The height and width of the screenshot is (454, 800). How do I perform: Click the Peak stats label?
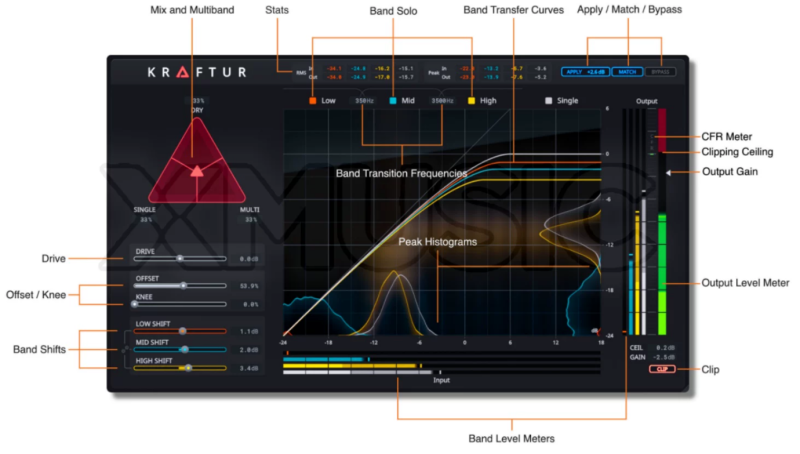(434, 73)
